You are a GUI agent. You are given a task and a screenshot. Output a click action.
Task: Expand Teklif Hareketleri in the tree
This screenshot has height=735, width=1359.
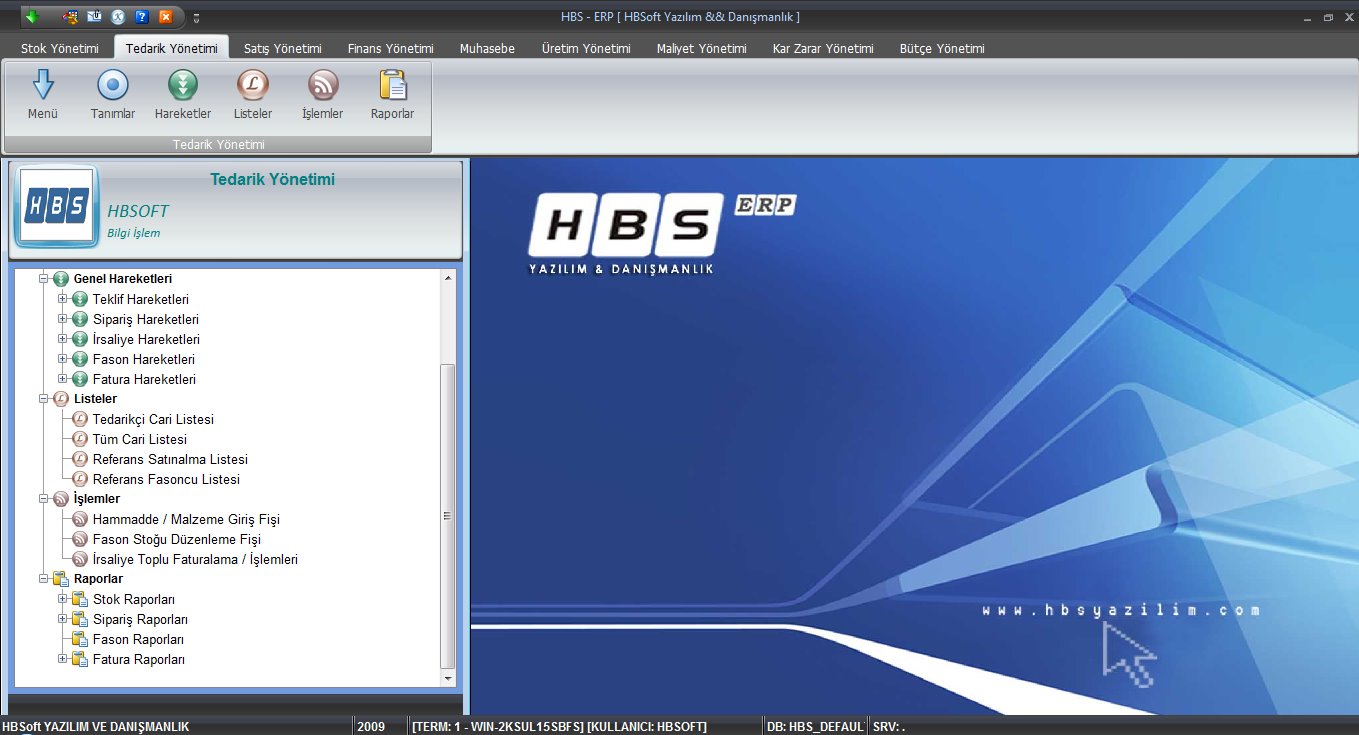[x=63, y=299]
